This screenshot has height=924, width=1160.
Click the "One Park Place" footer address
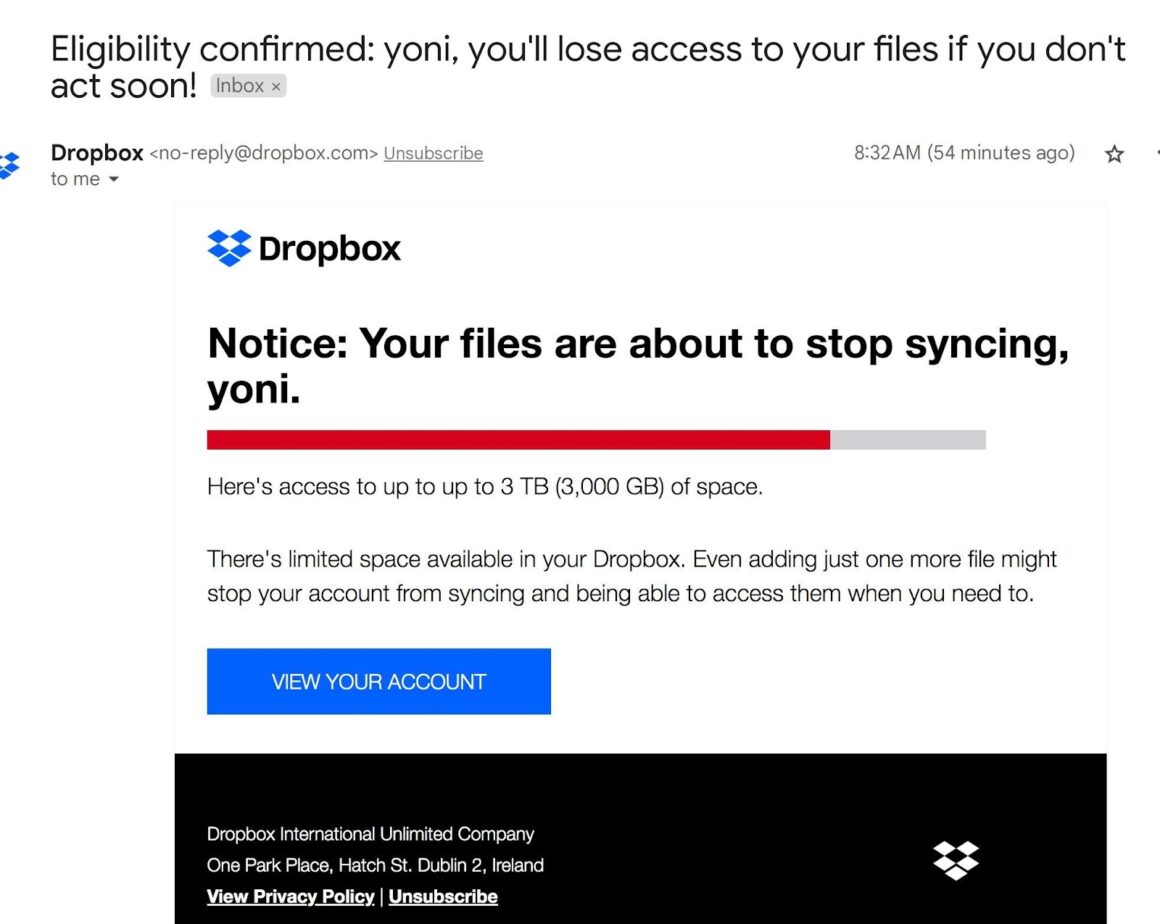[x=375, y=865]
